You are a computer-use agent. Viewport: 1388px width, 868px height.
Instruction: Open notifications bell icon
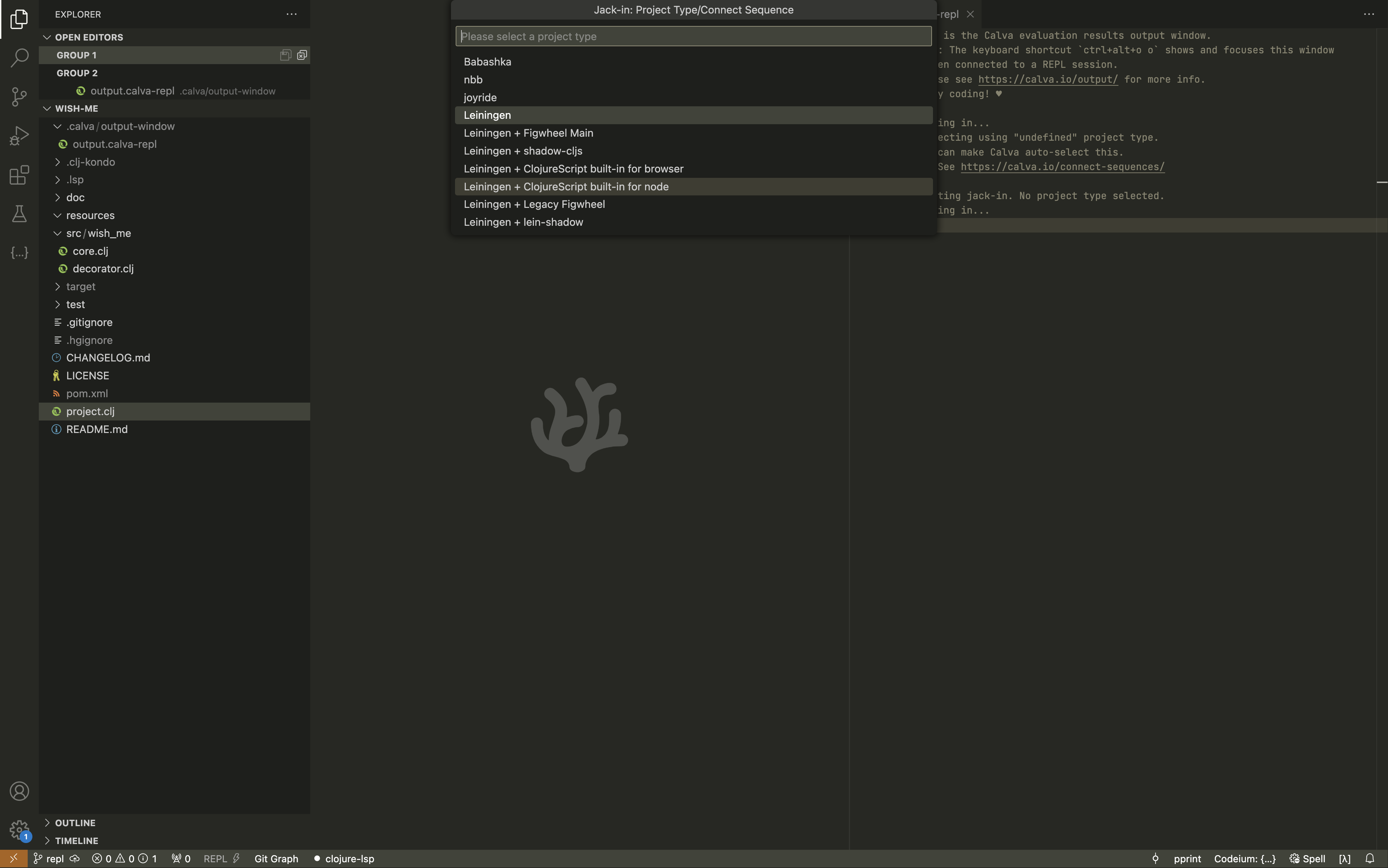[1370, 859]
